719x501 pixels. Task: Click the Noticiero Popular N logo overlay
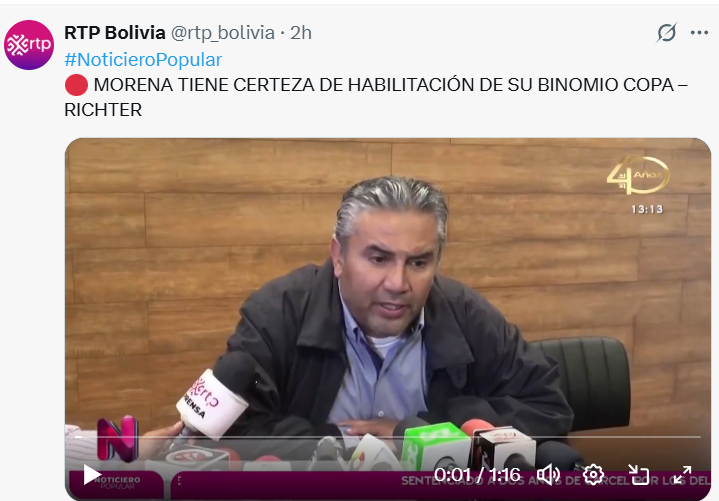pos(118,439)
